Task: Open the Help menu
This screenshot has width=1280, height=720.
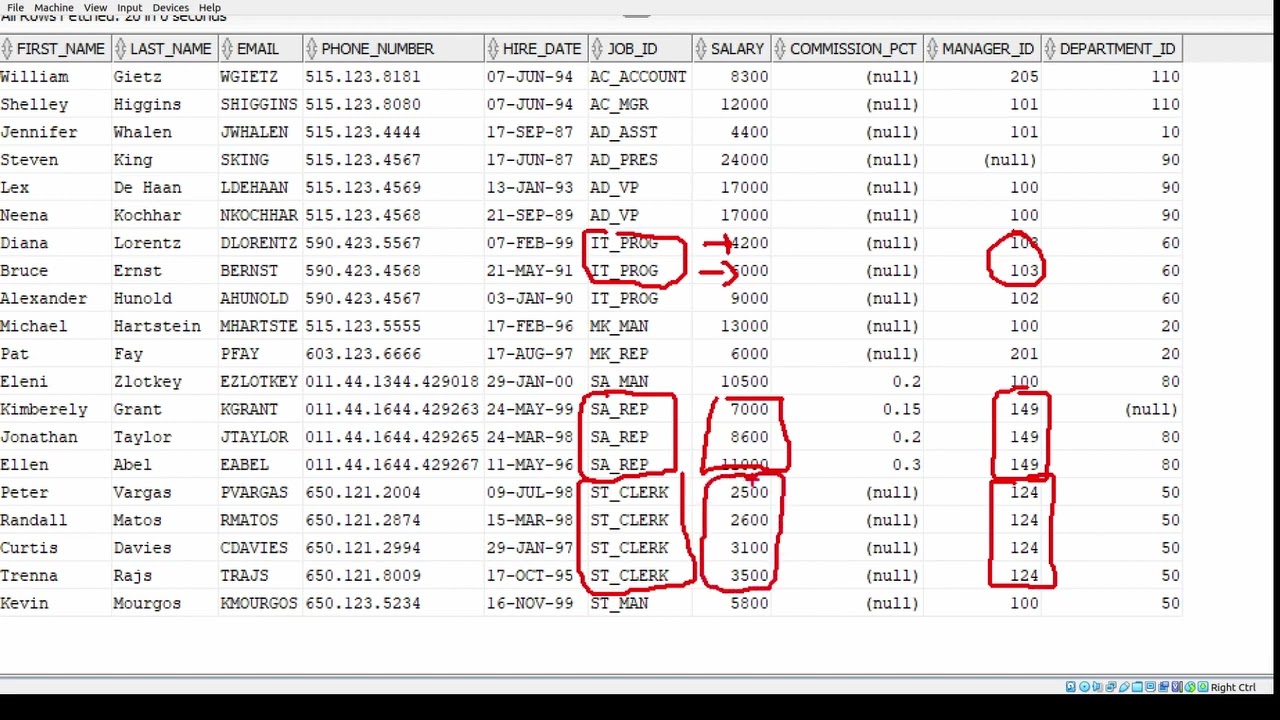Action: point(210,7)
